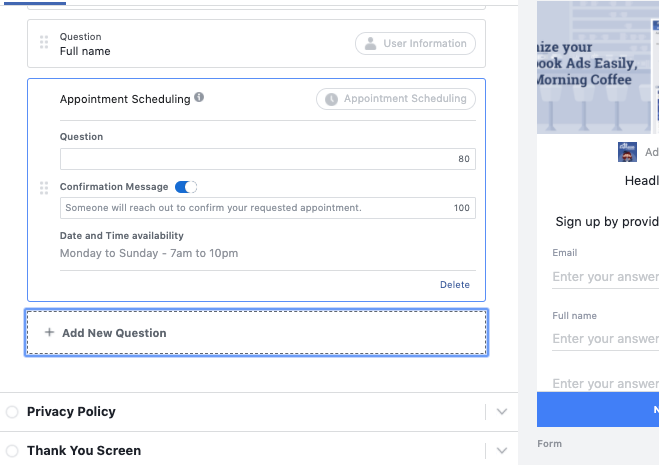This screenshot has width=659, height=465.
Task: Toggle the Confirmation Message switch
Action: point(186,187)
